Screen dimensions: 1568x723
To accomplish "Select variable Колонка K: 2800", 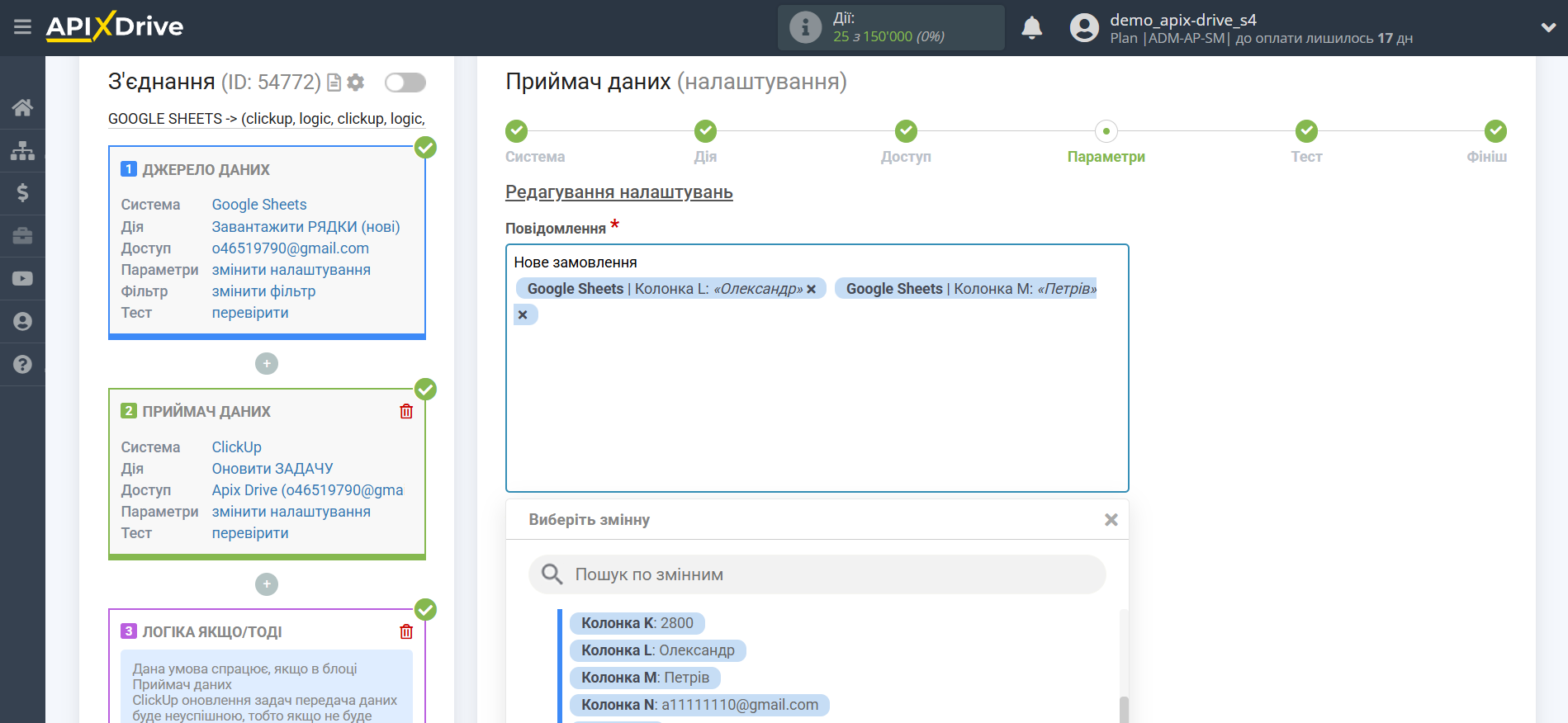I will point(637,623).
